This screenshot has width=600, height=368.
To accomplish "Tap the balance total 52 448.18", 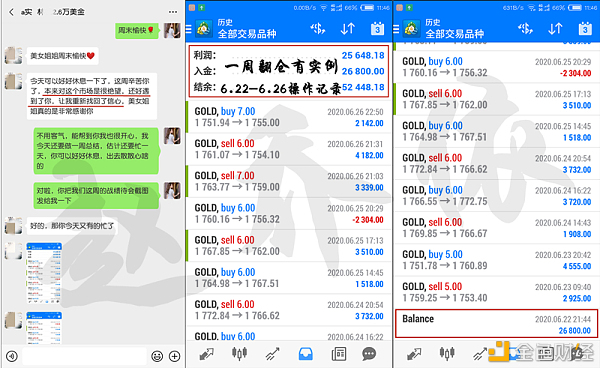I will [363, 87].
